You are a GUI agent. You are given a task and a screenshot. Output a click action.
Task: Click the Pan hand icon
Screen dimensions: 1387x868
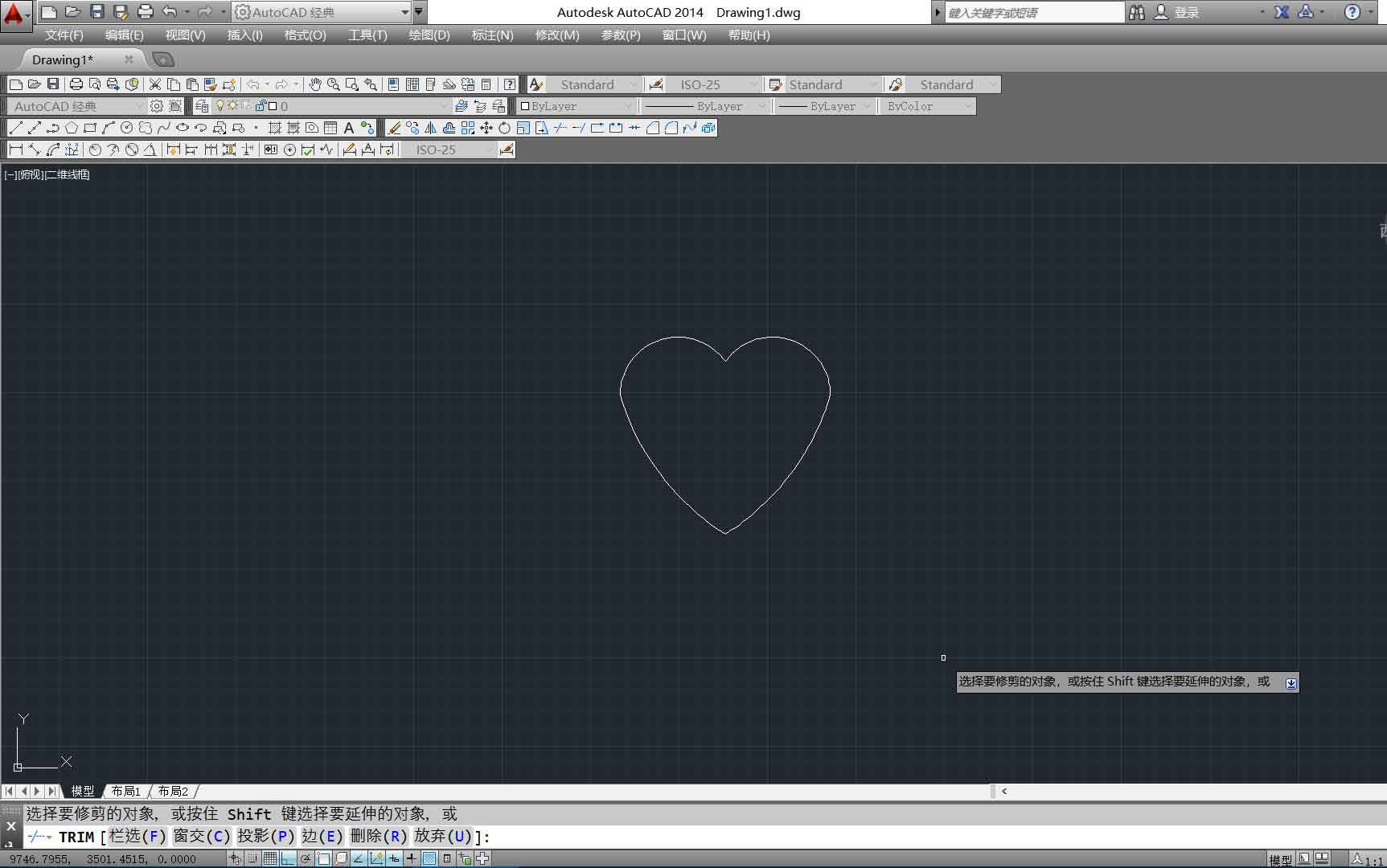(x=315, y=84)
